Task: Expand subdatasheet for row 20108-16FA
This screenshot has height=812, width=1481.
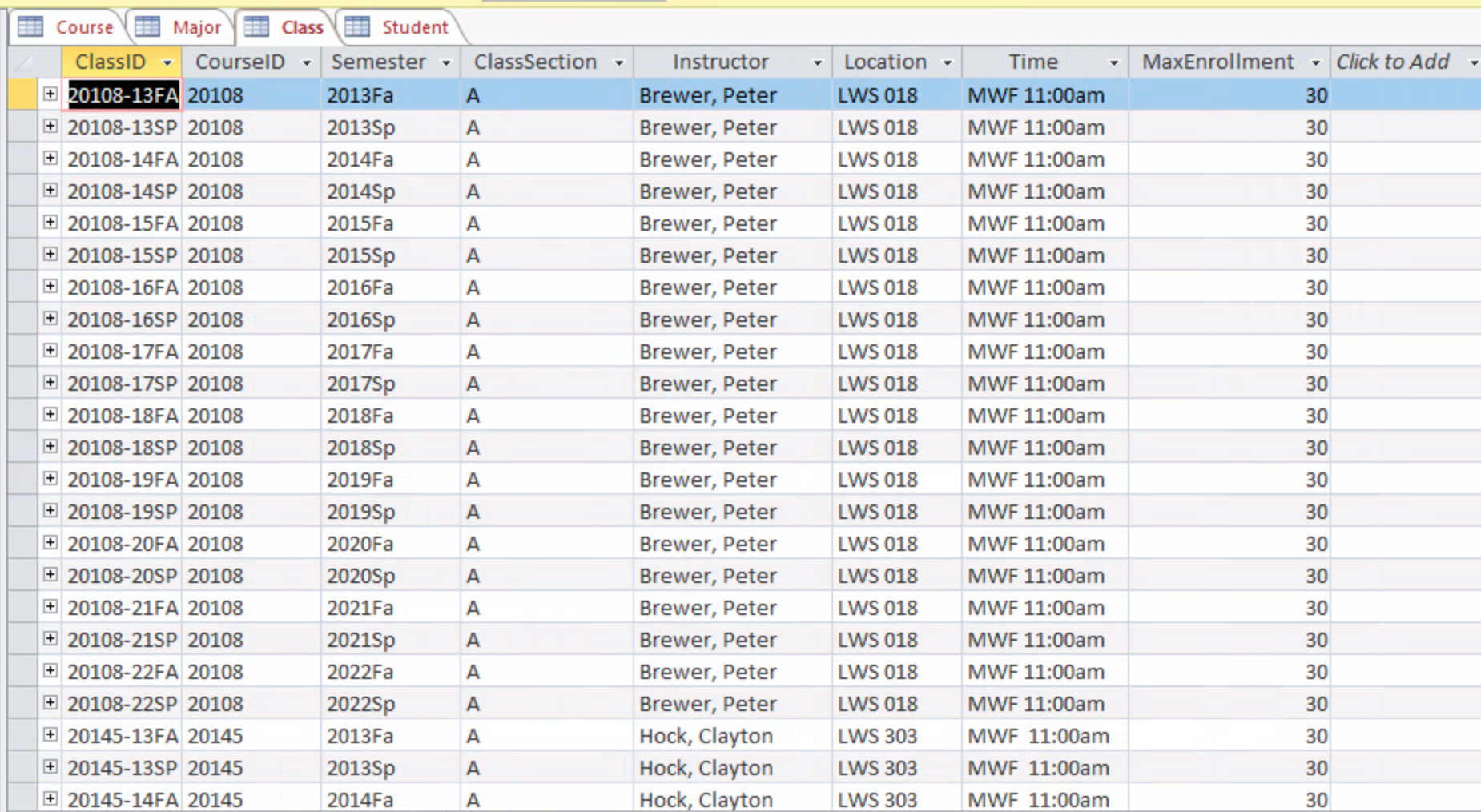Action: (50, 287)
